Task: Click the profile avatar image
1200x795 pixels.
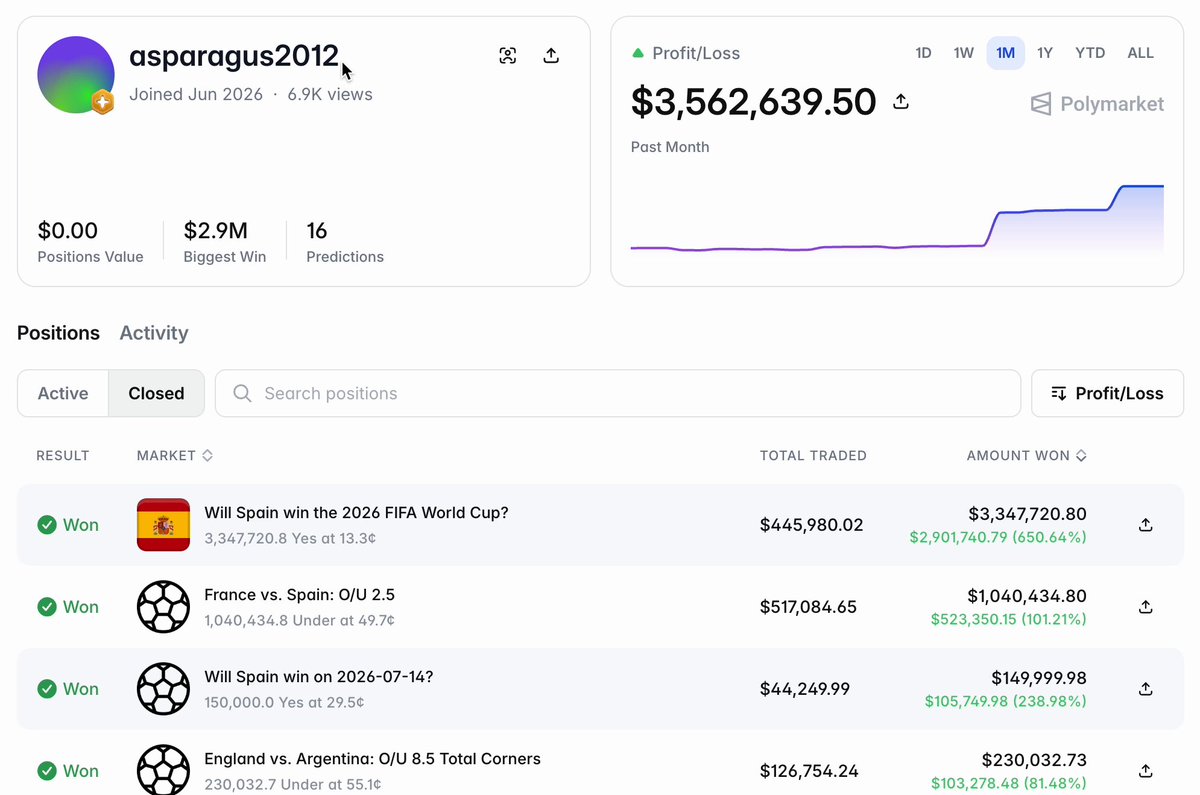Action: point(75,75)
